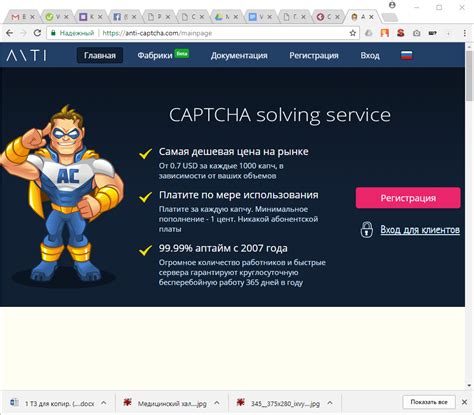474x415 pixels.
Task: Reload the current page
Action: click(37, 33)
